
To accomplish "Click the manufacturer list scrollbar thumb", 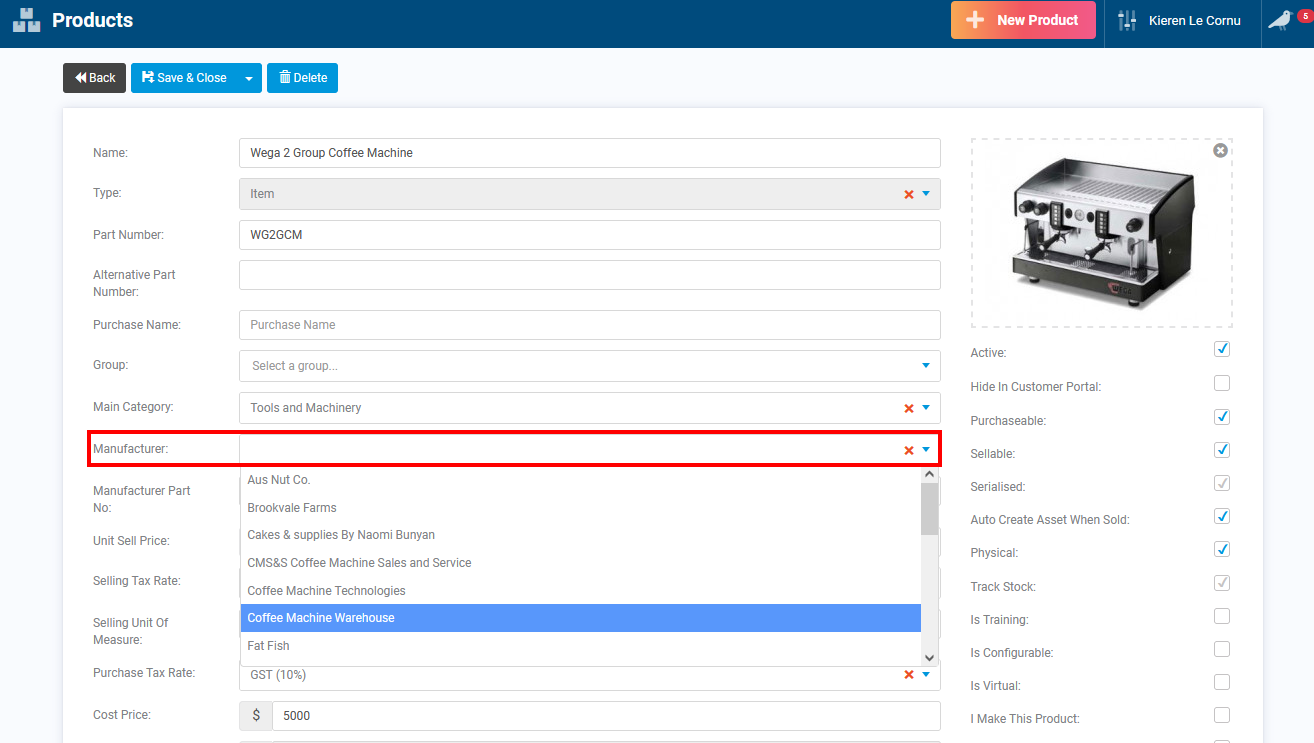I will click(x=929, y=509).
